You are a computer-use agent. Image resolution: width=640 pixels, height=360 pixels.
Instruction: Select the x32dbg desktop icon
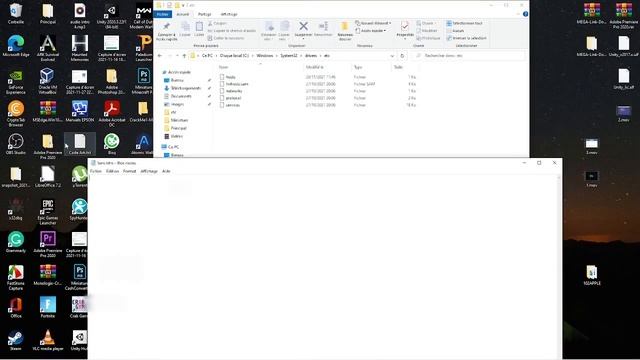point(16,209)
